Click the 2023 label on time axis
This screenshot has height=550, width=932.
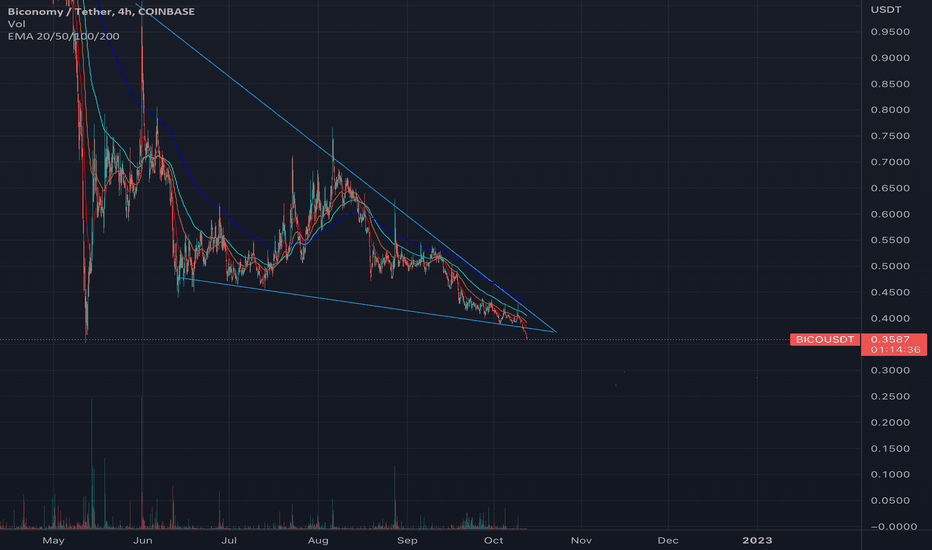(757, 540)
